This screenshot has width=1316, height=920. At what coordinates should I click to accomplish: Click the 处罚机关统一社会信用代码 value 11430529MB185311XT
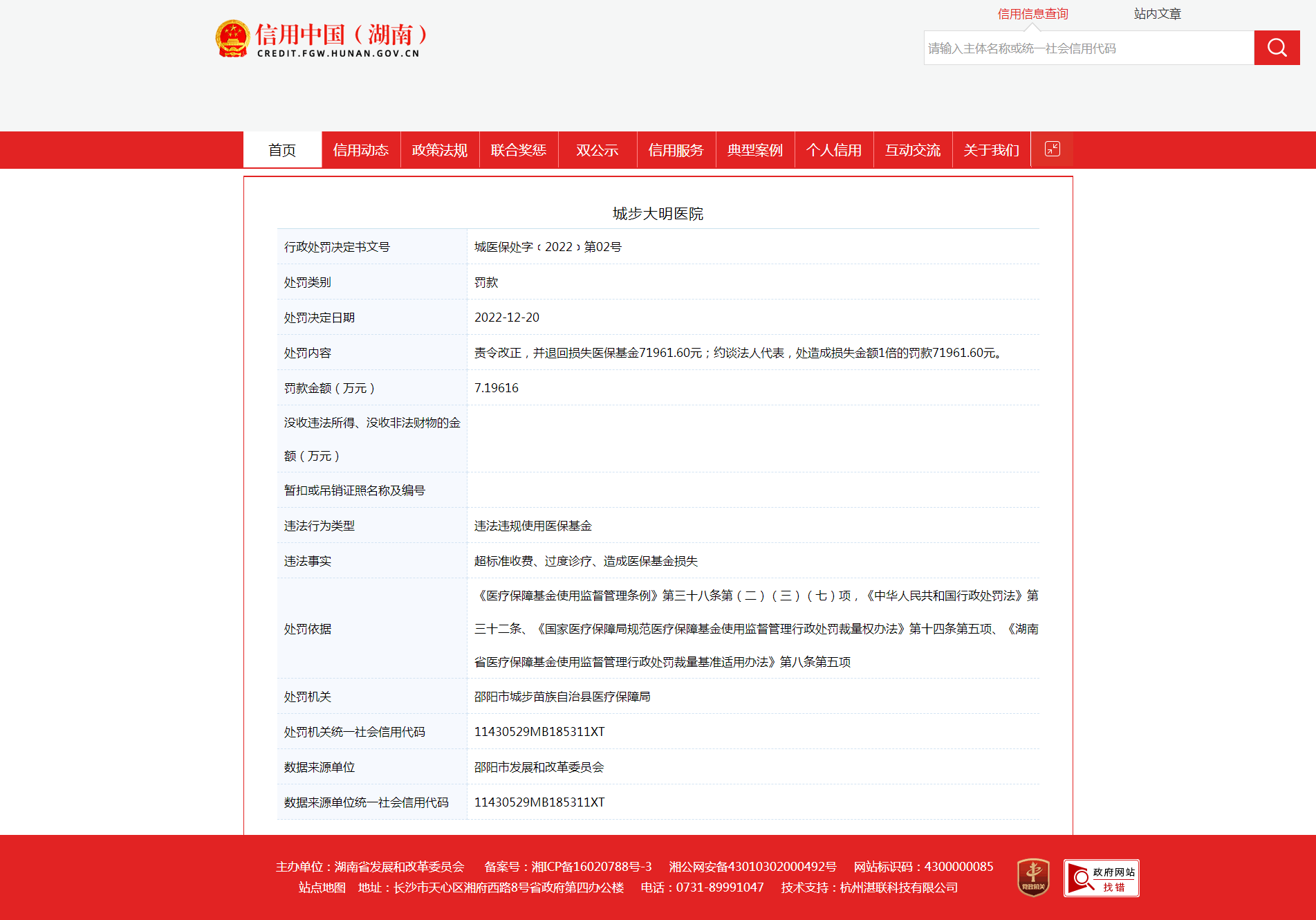539,732
